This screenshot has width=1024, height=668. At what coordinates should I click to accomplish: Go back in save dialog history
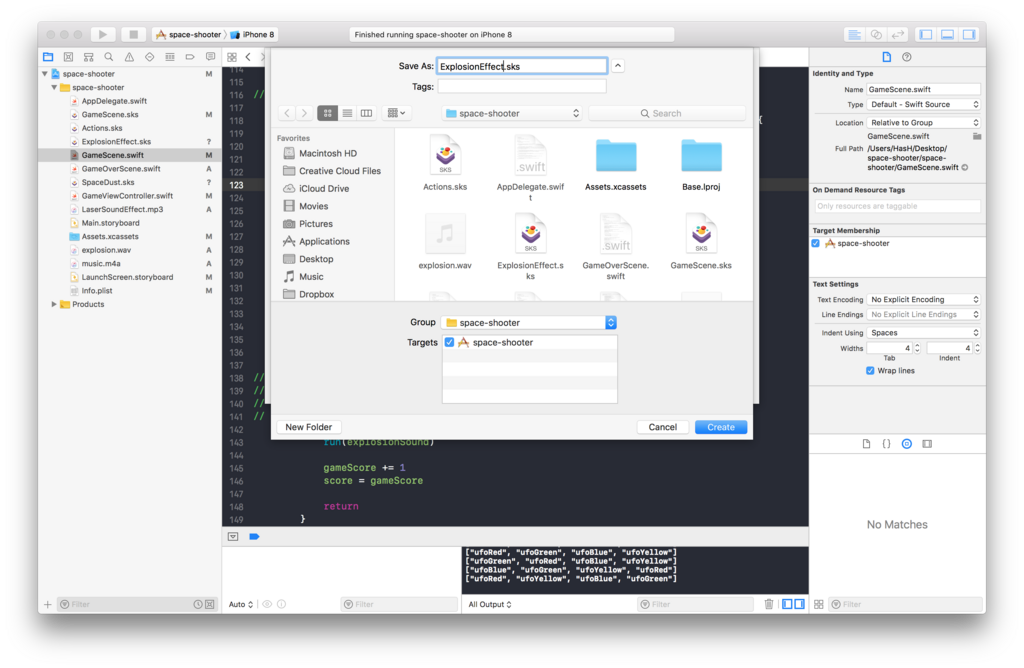pos(287,113)
